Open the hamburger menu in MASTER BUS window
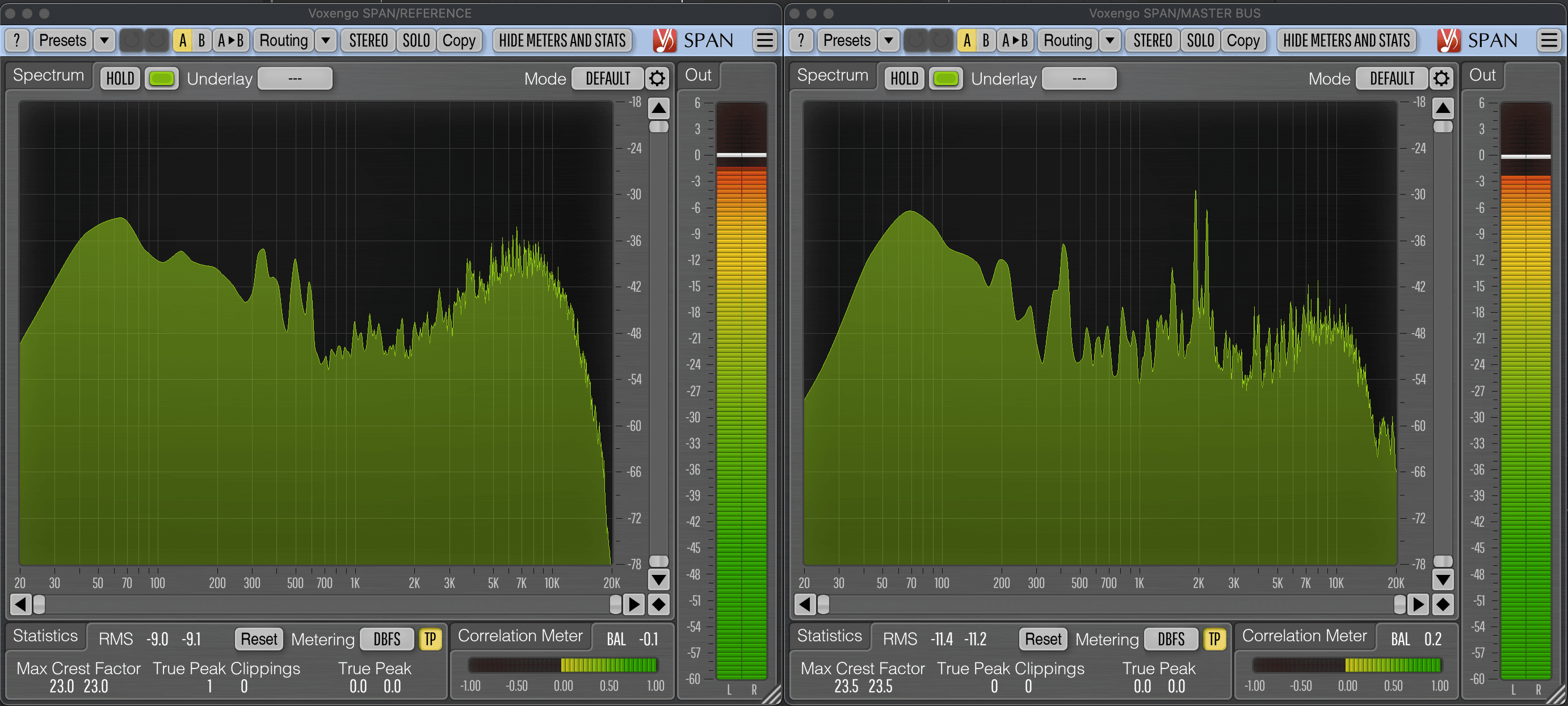The width and height of the screenshot is (1568, 706). 1549,41
